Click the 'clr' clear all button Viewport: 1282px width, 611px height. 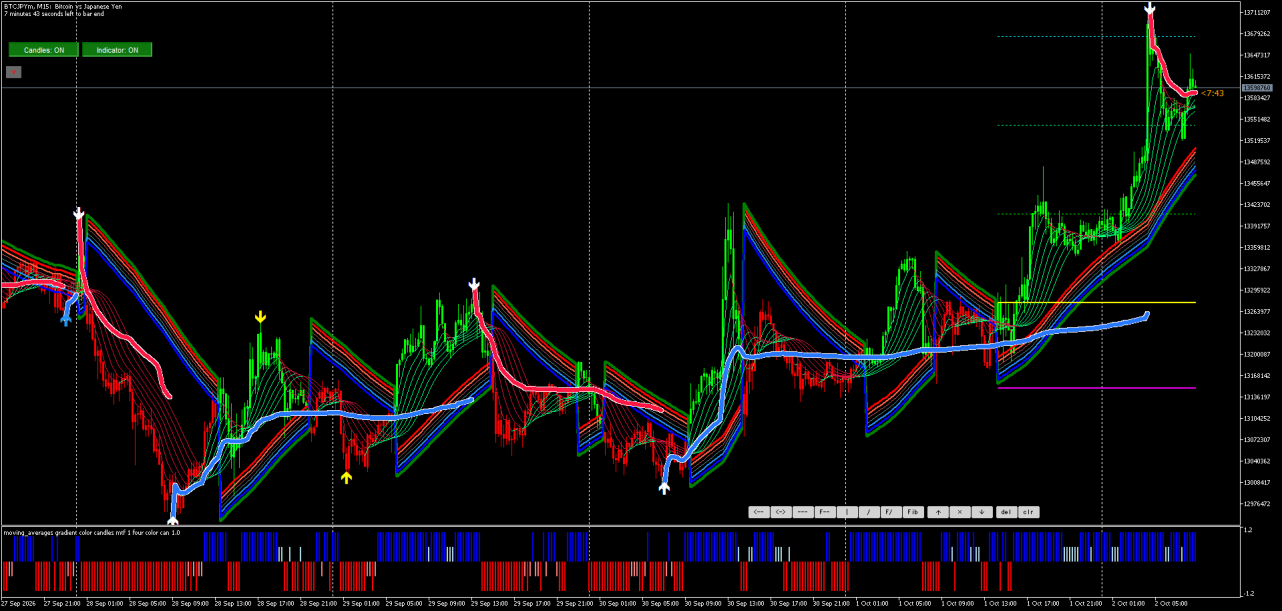coord(1028,512)
